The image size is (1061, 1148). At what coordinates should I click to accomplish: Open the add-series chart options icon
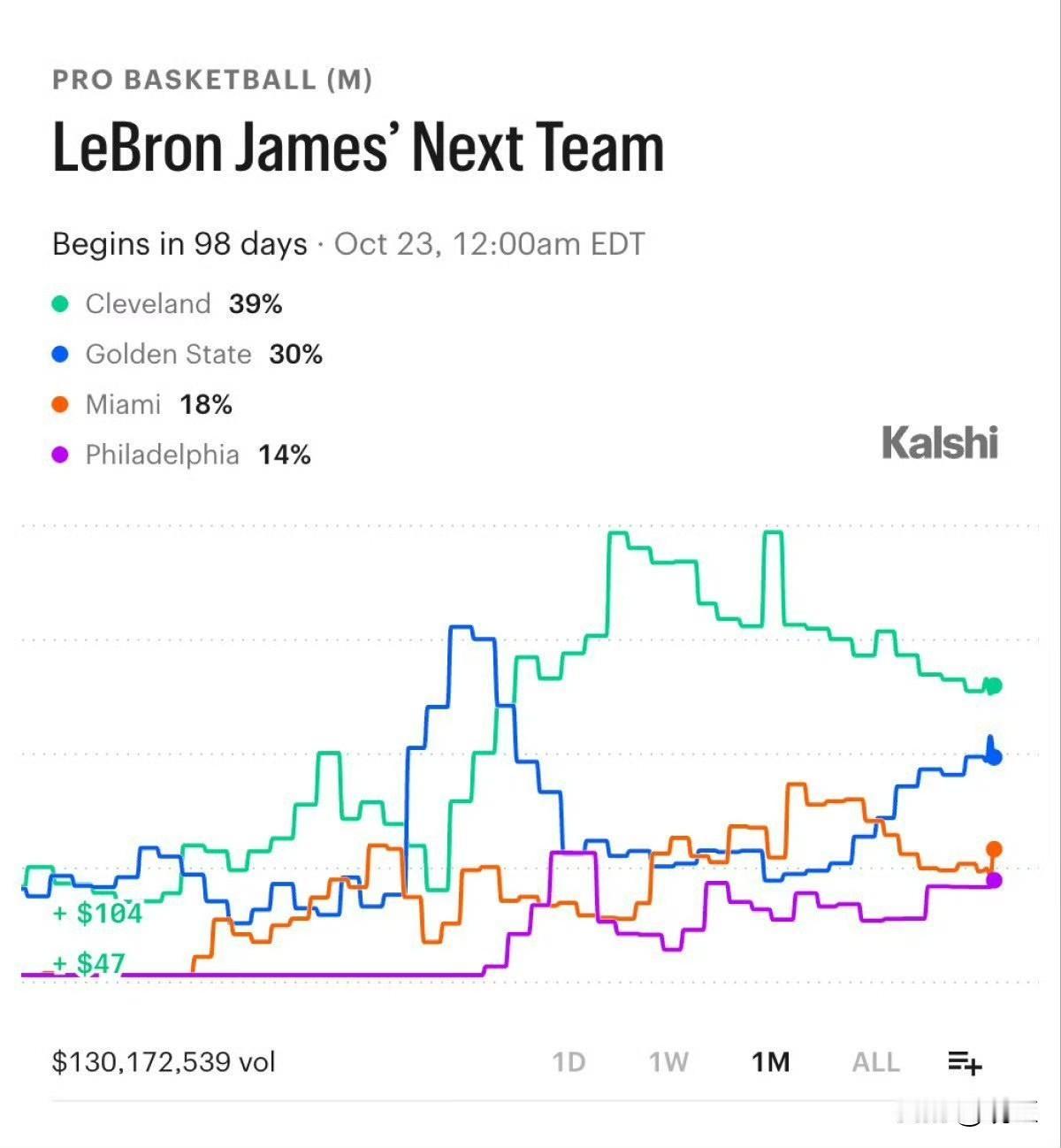[965, 1061]
